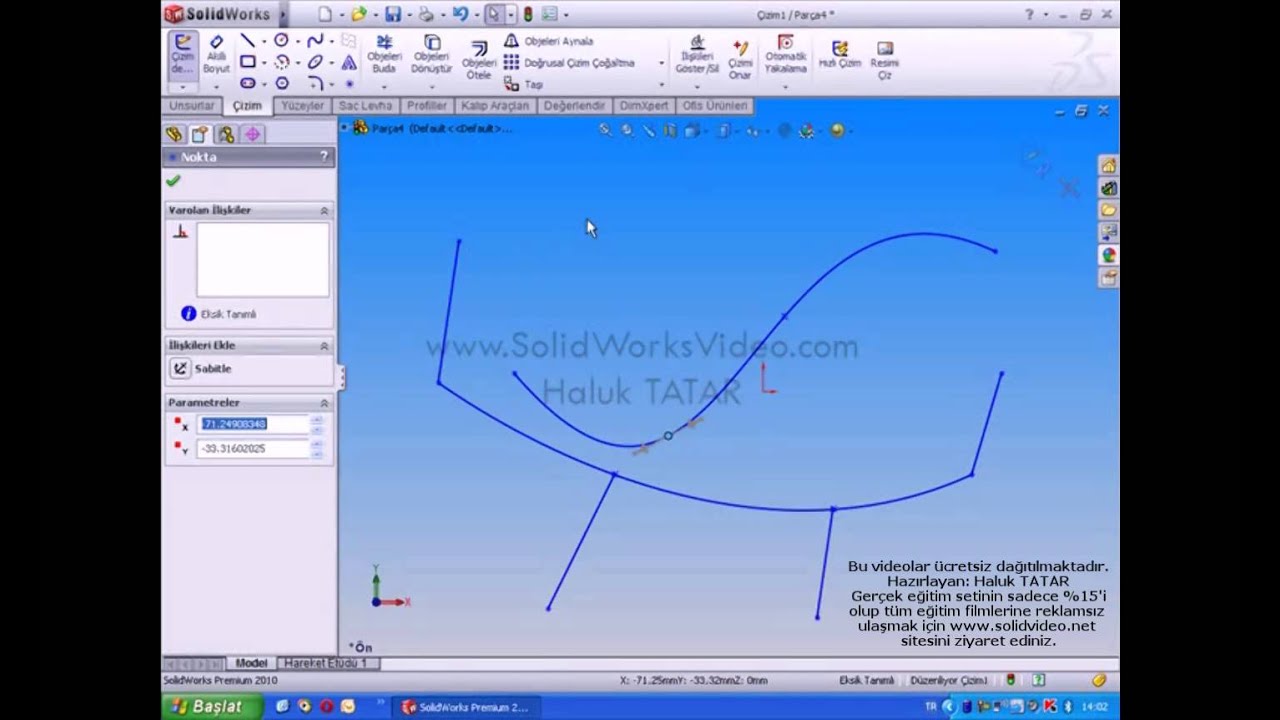This screenshot has height=720, width=1280.
Task: Click Objeleri Dönüştür convert entities tool
Action: pyautogui.click(x=432, y=55)
